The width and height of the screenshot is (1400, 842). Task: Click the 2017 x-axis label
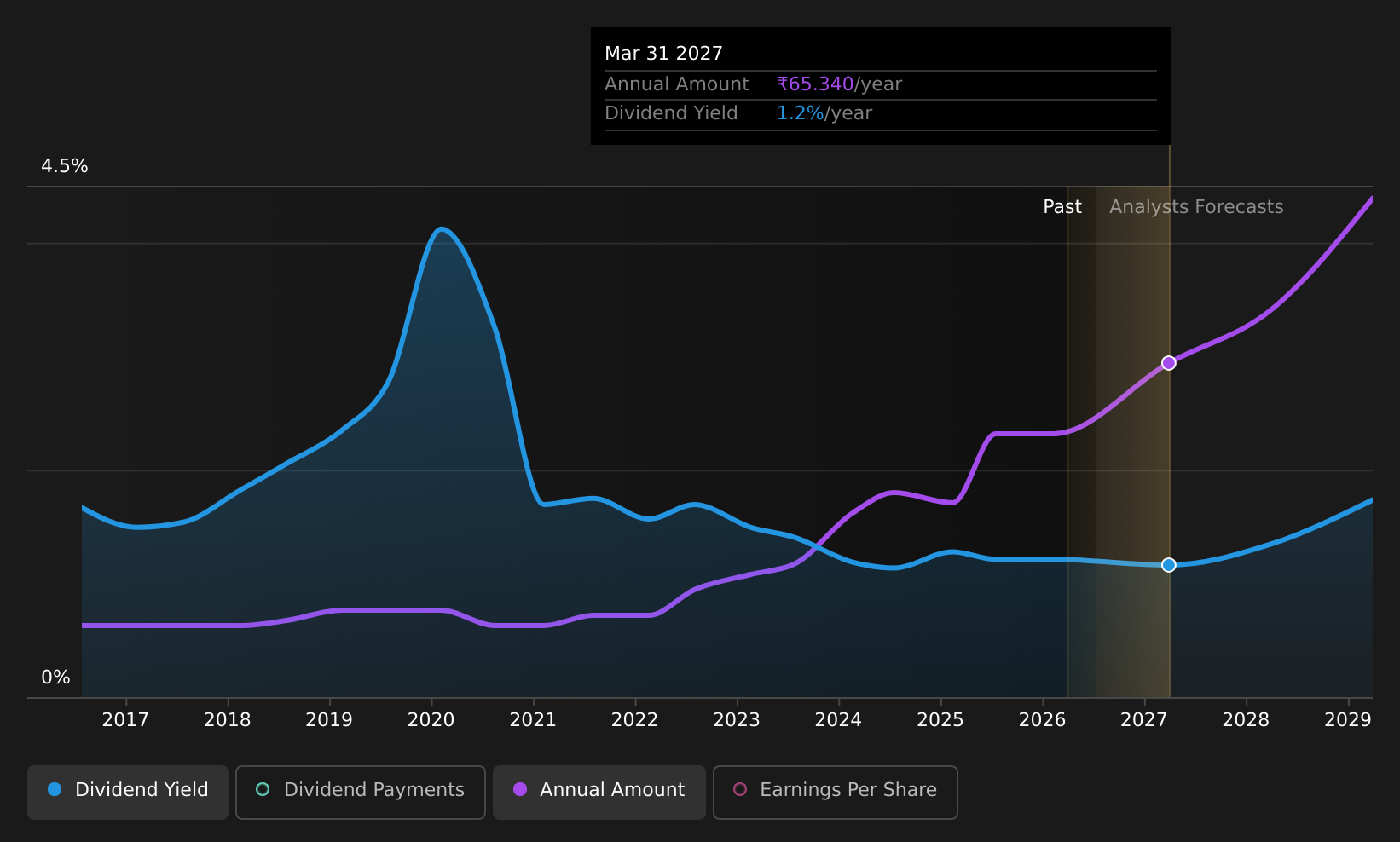[125, 720]
